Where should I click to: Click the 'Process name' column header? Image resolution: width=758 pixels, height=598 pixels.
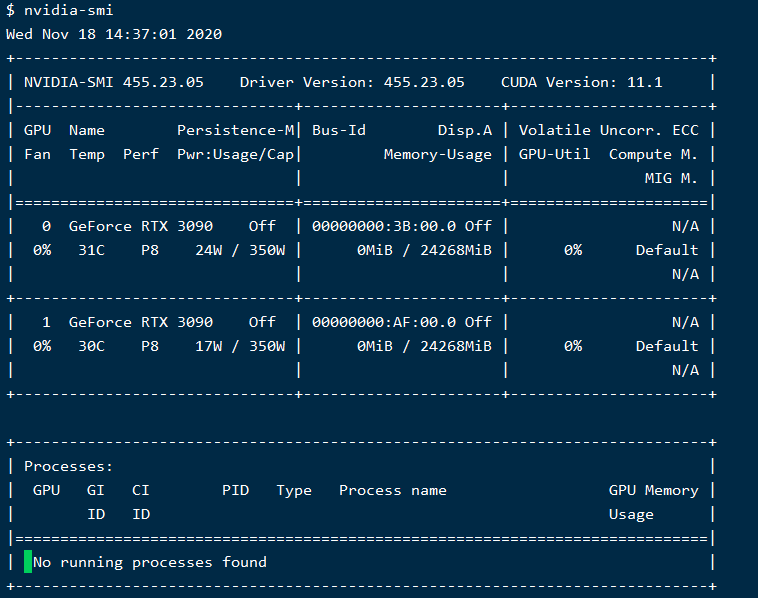(393, 490)
